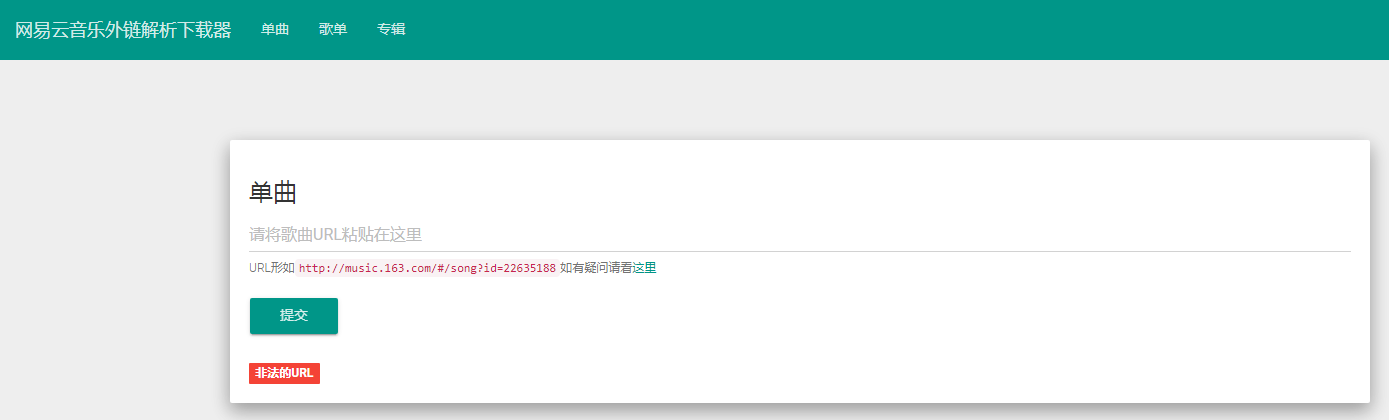Click the example URL music.163.com text

[427, 268]
